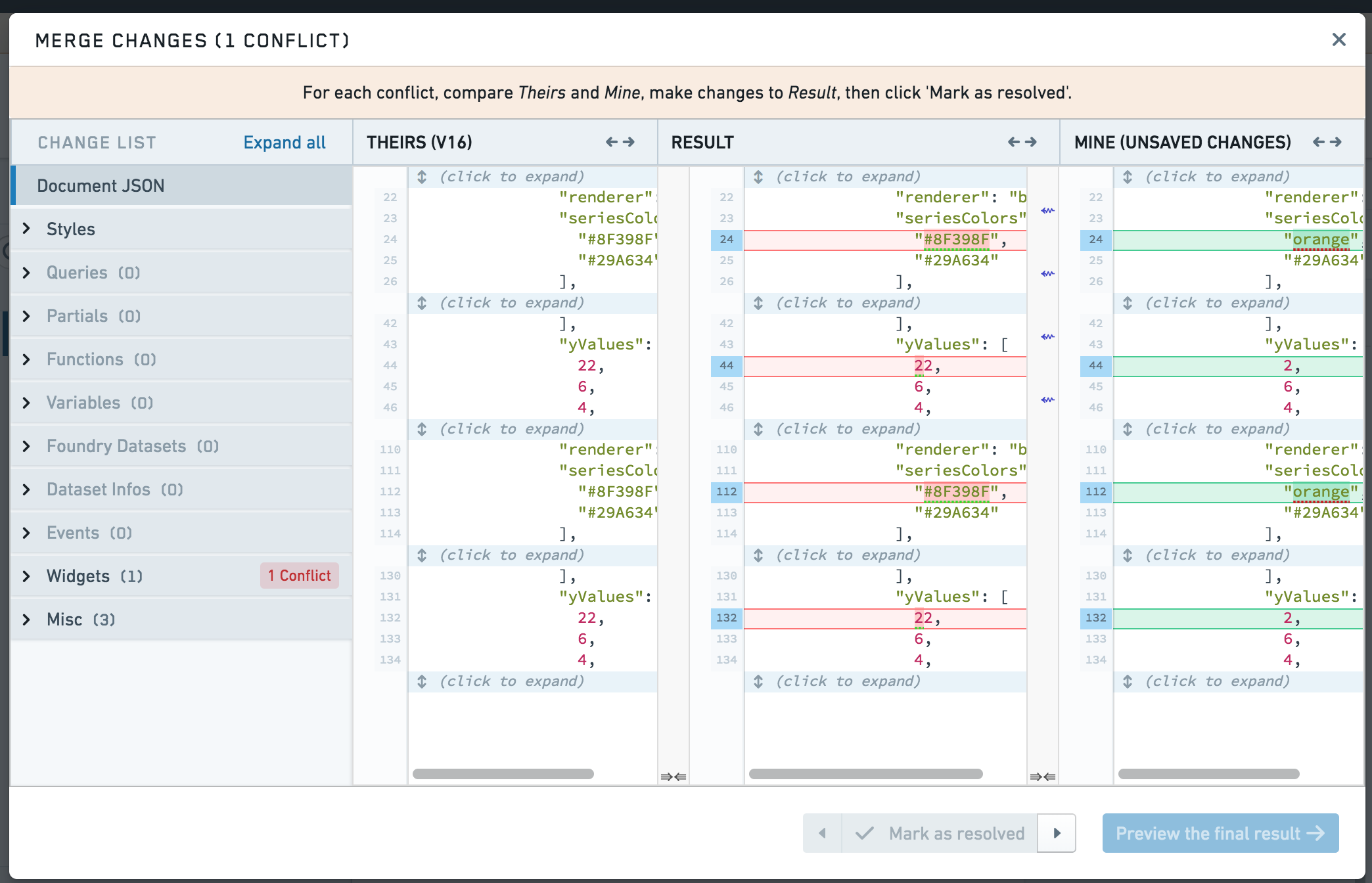Expand the Styles section

pyautogui.click(x=26, y=229)
